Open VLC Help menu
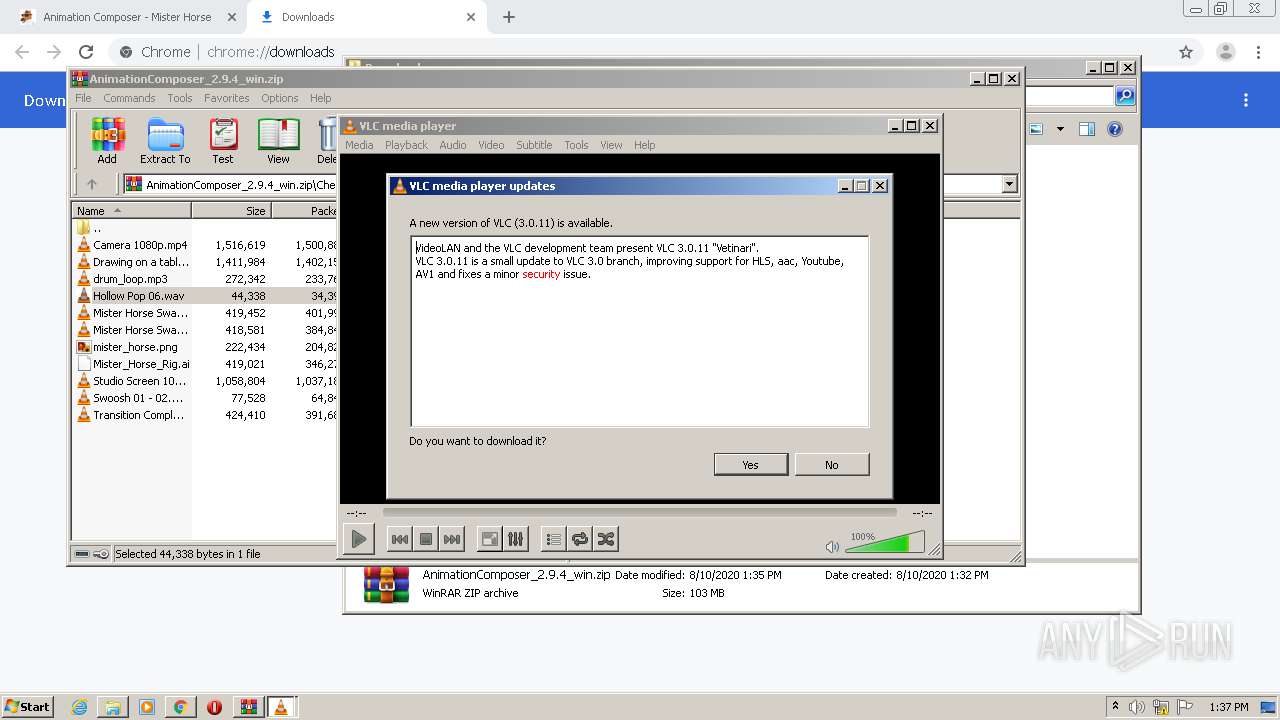1280x720 pixels. 645,145
